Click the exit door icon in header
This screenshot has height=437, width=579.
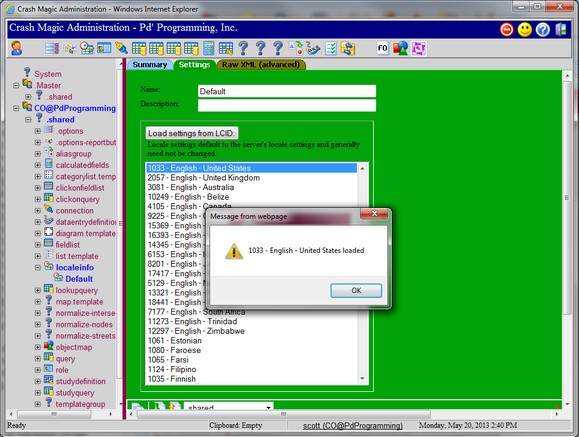tap(561, 30)
